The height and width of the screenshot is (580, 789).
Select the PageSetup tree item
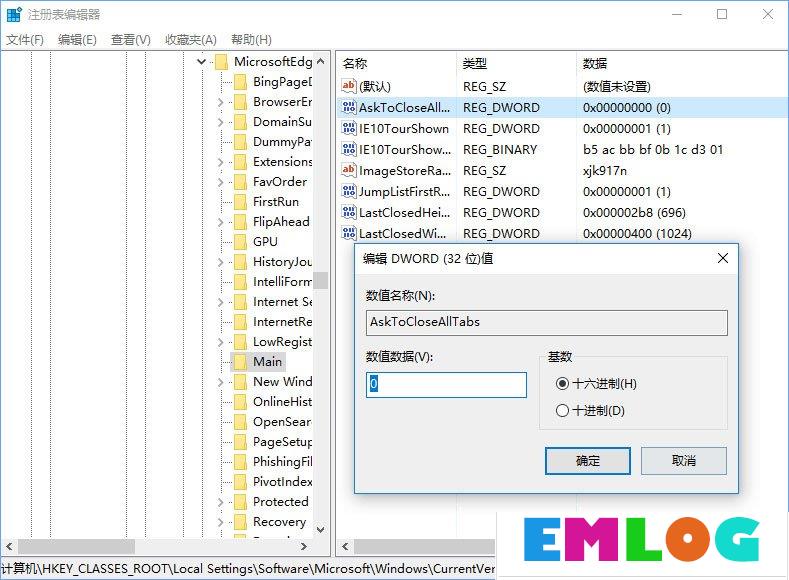pyautogui.click(x=282, y=442)
